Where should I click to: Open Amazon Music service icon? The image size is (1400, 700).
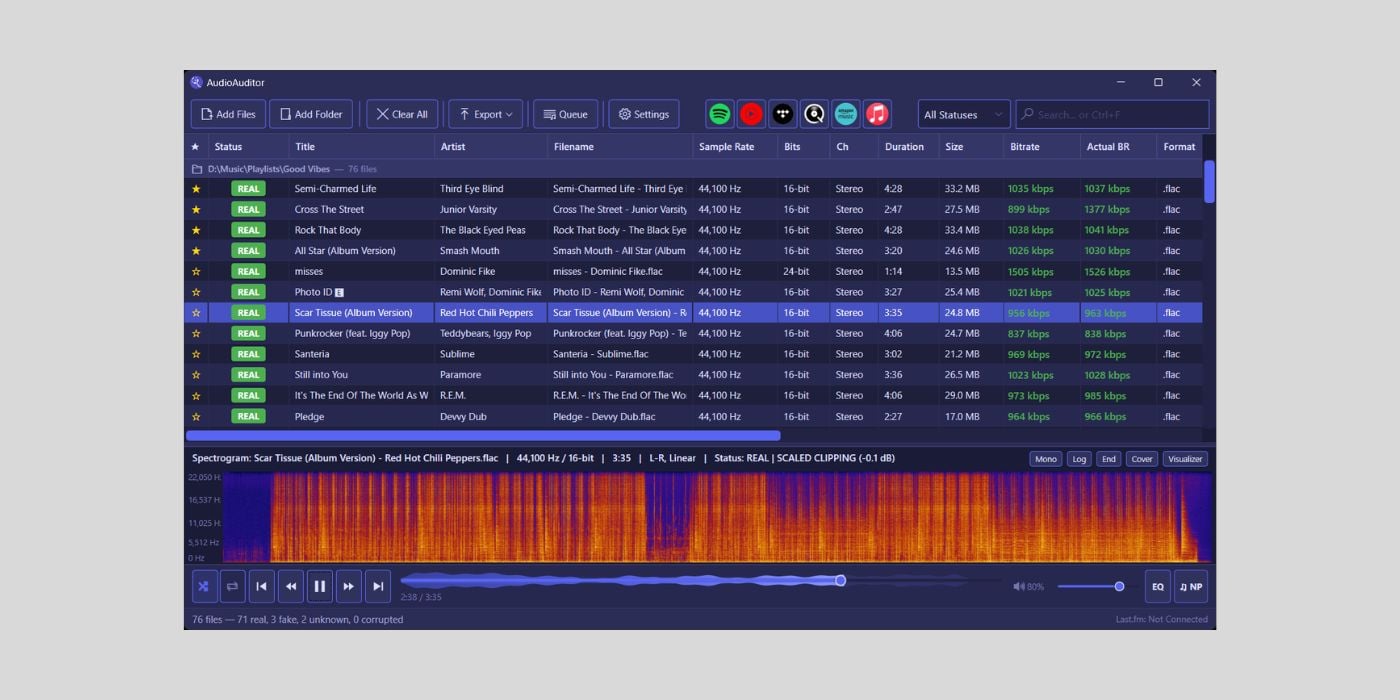tap(846, 114)
